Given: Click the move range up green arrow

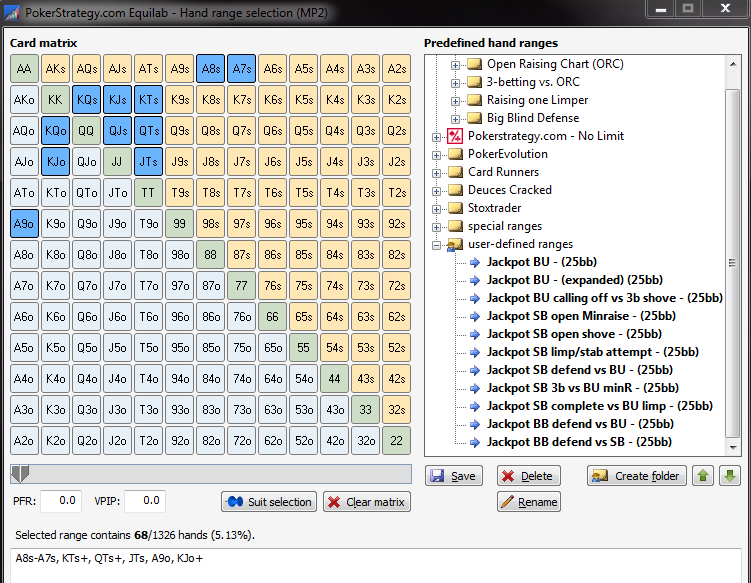Looking at the screenshot, I should (x=703, y=476).
